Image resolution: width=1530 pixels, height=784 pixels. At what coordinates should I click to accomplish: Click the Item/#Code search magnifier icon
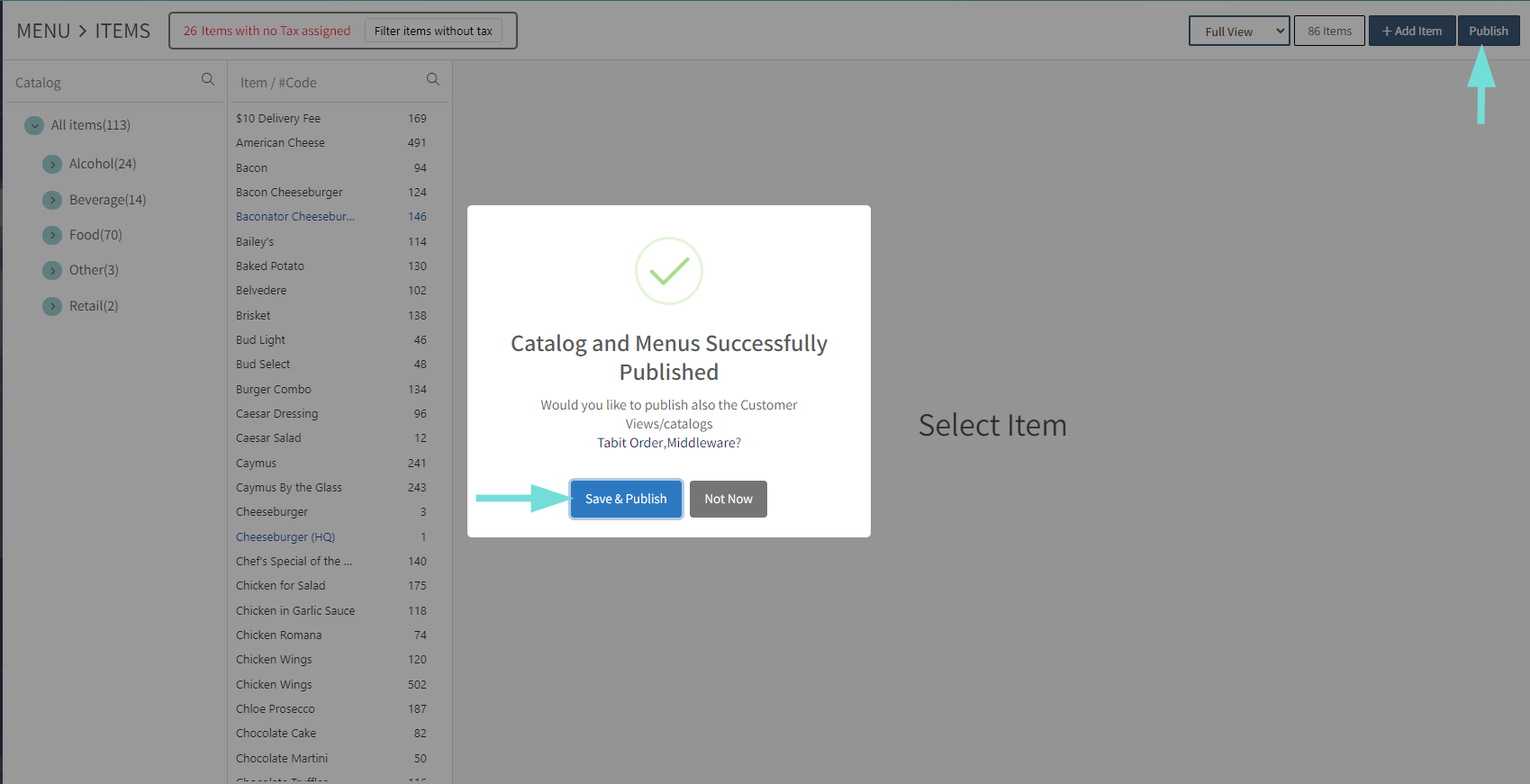433,79
